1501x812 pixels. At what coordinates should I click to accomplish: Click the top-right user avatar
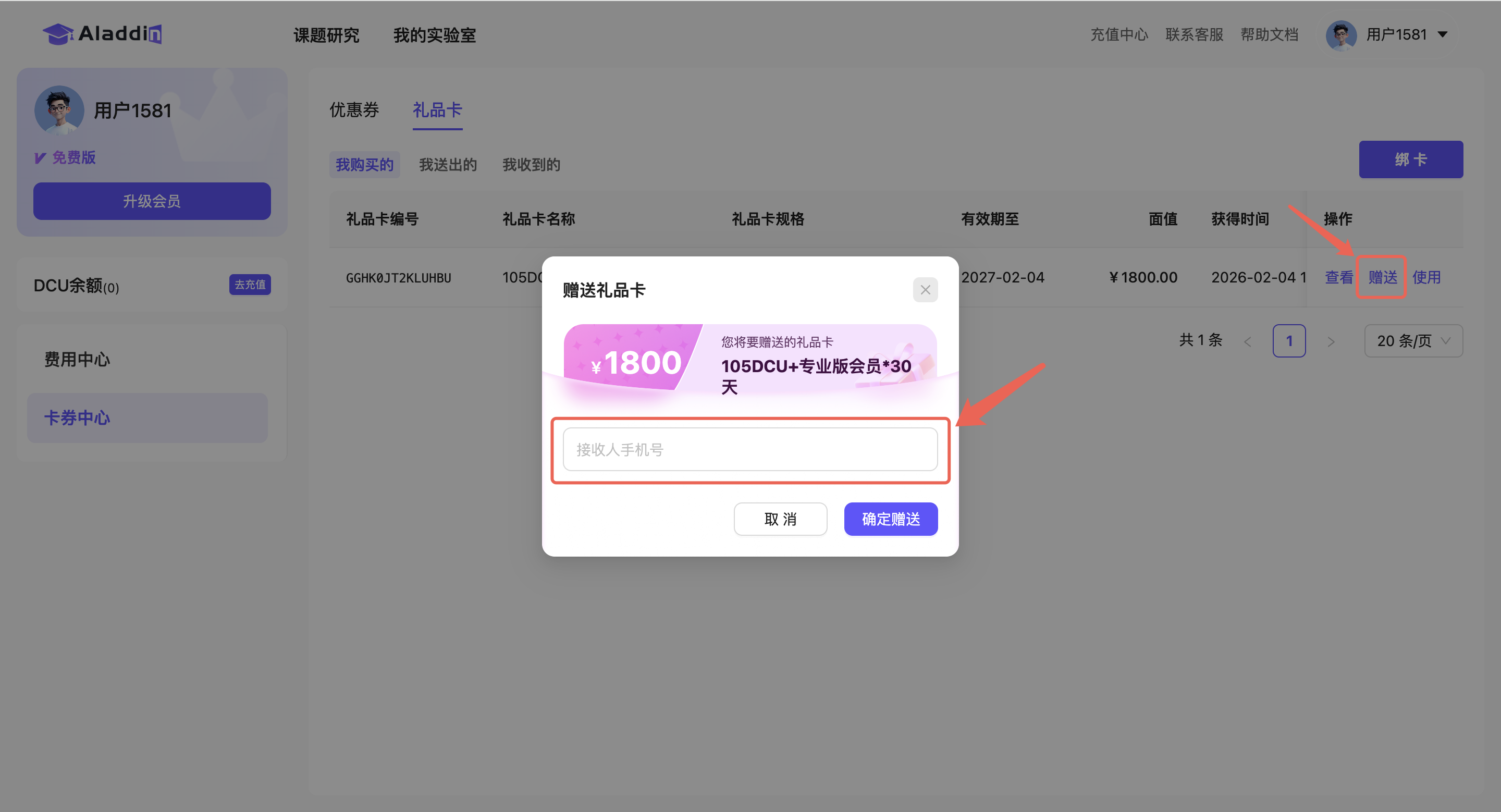[1341, 35]
